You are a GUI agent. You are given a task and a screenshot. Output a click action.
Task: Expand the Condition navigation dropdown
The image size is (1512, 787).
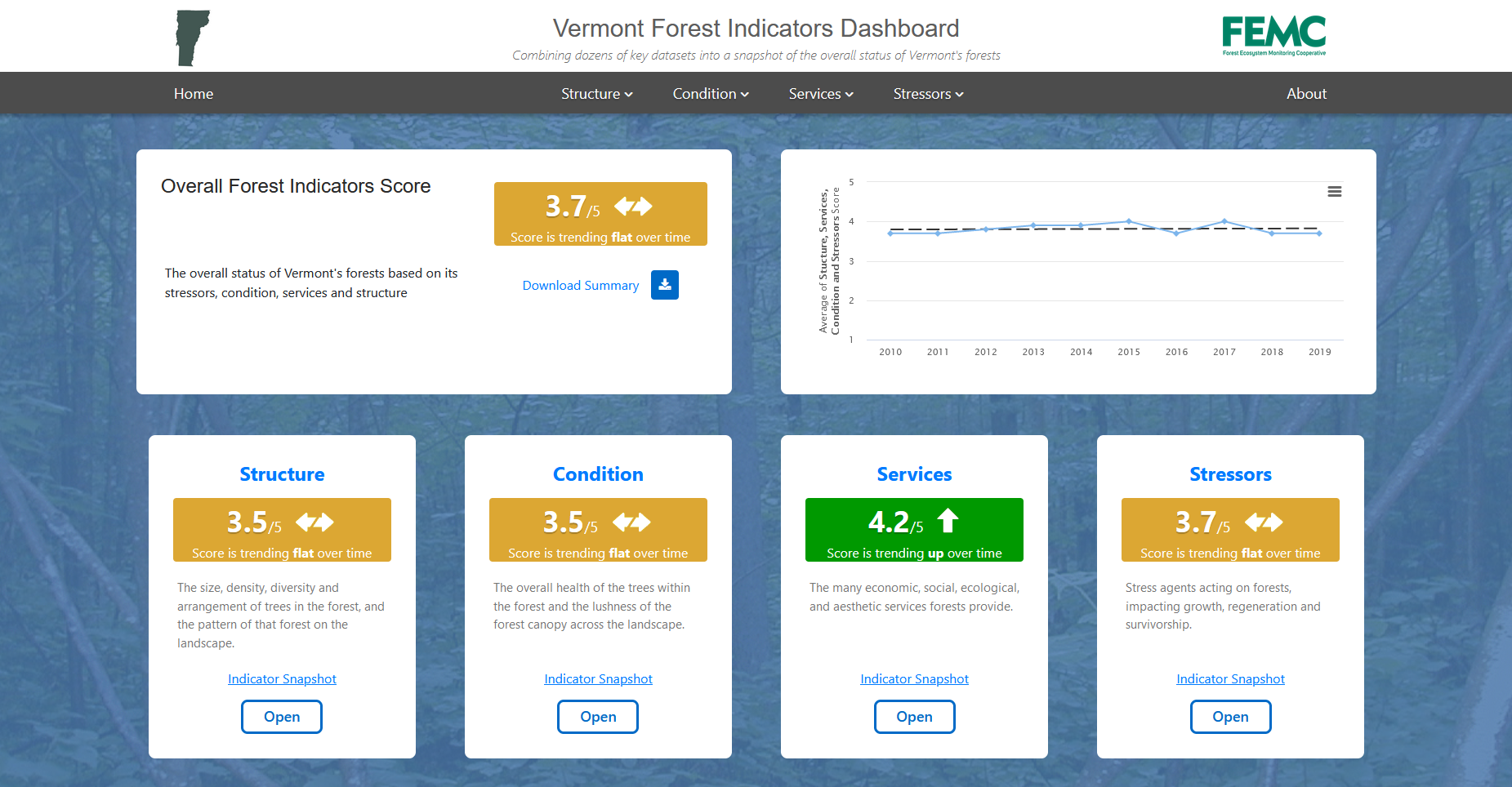pyautogui.click(x=709, y=93)
